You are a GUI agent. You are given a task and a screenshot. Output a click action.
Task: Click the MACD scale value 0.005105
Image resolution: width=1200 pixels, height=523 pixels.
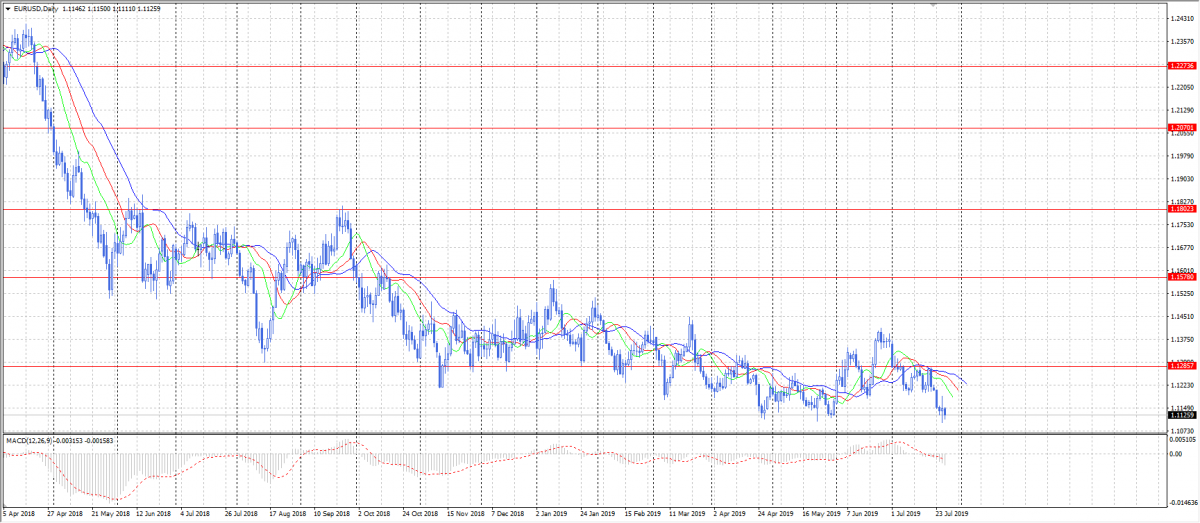(x=1183, y=440)
